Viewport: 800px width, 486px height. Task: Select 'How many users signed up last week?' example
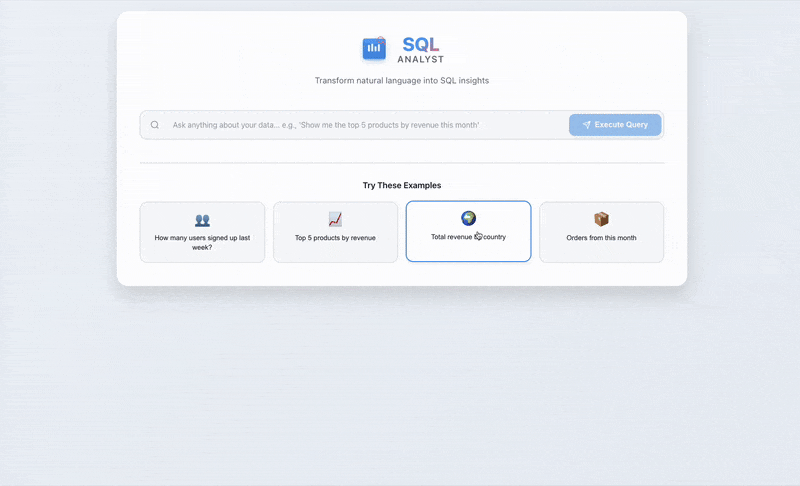[203, 232]
